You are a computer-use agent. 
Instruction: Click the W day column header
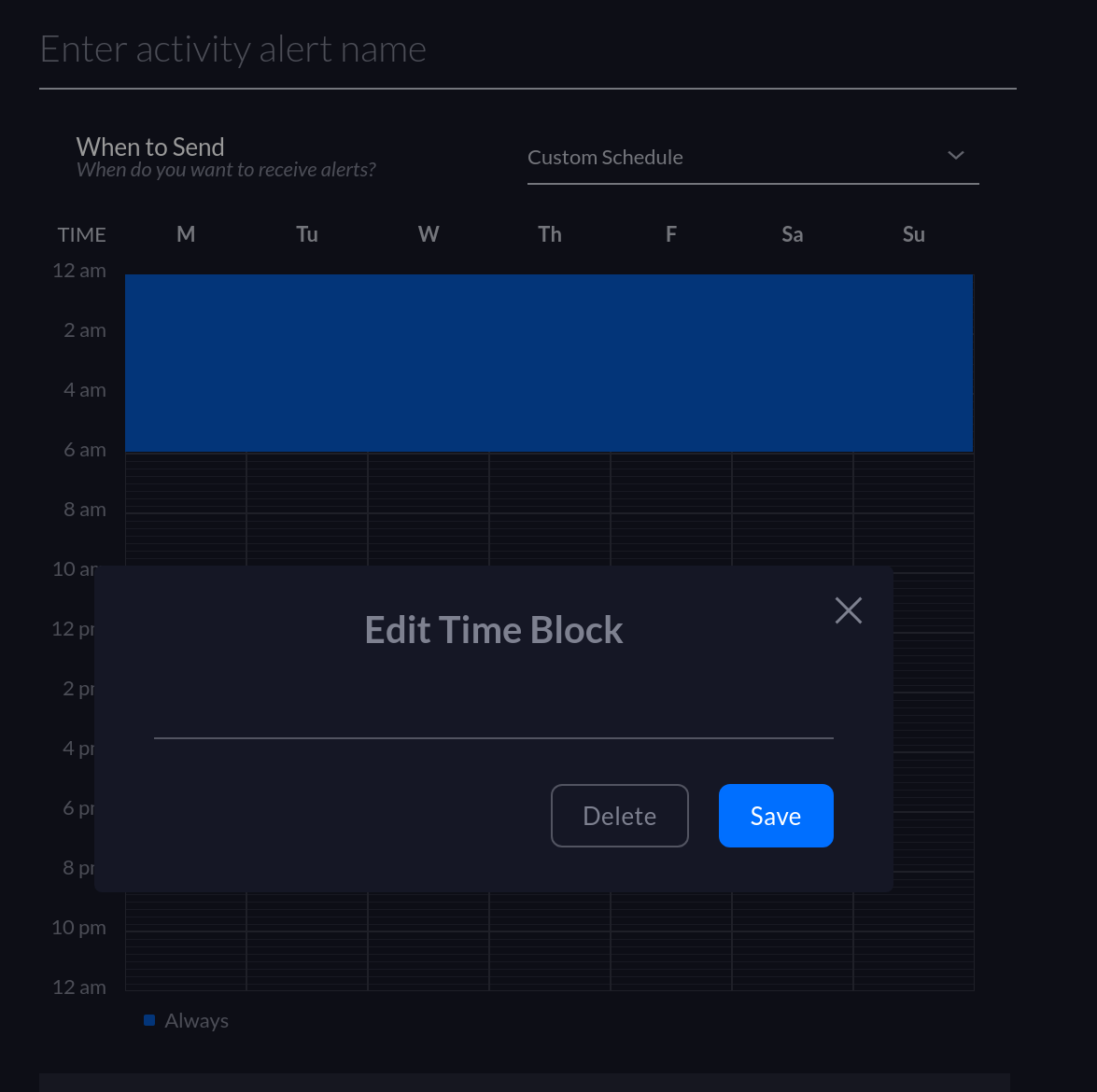click(x=429, y=234)
